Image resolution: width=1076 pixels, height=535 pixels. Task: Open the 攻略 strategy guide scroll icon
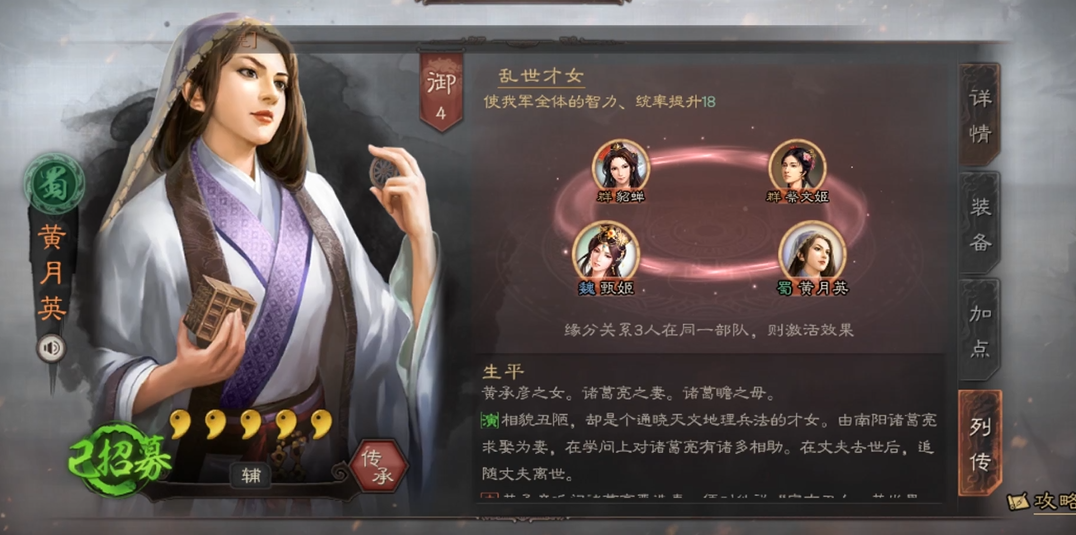click(1040, 501)
